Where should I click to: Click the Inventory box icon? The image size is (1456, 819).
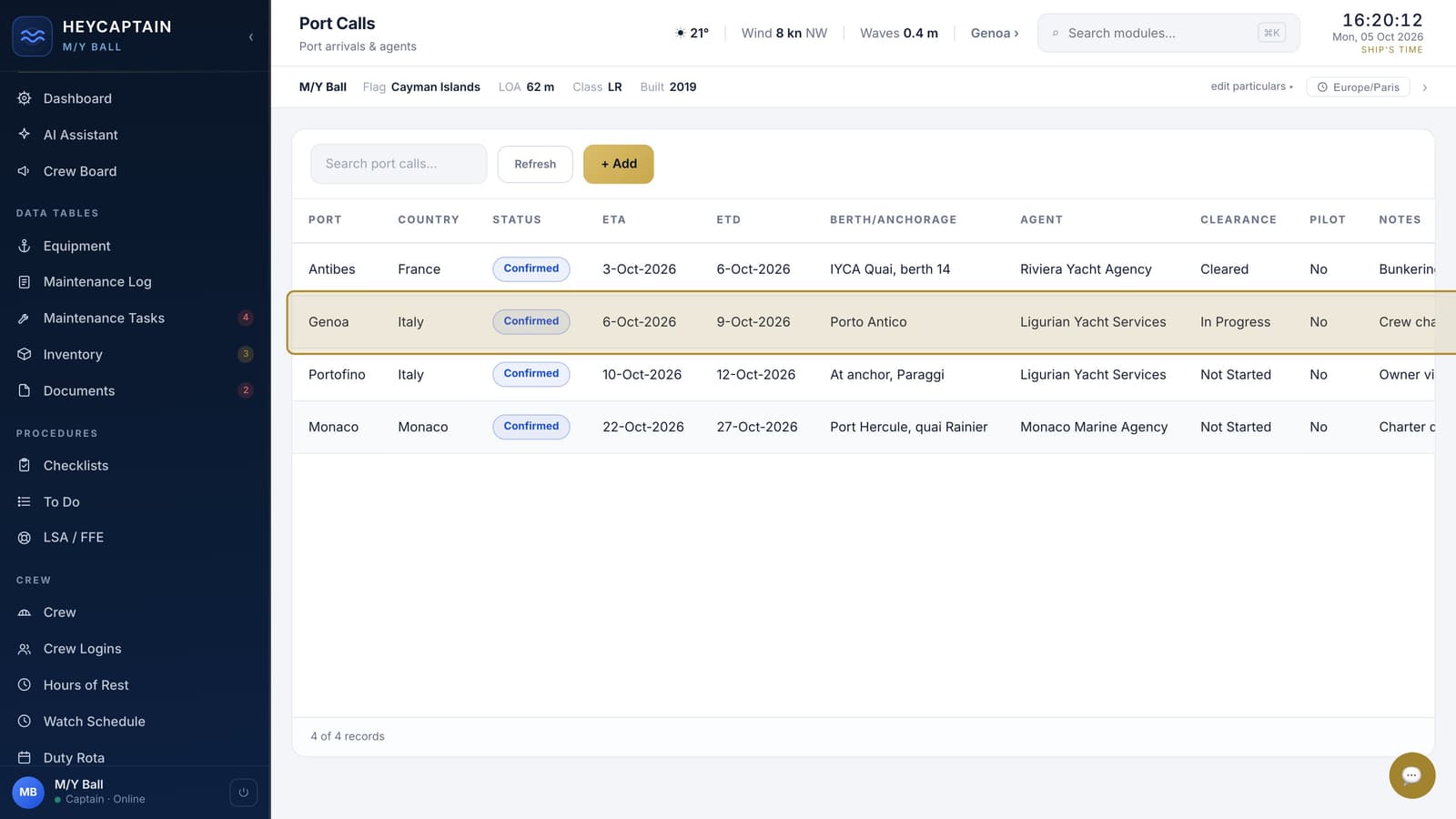click(25, 354)
